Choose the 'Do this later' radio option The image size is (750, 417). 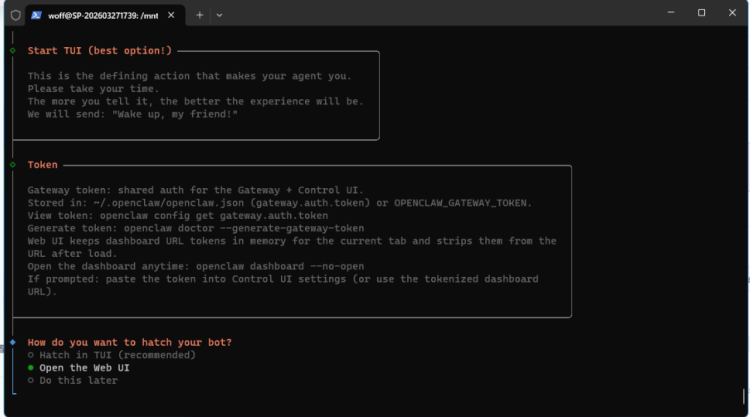(x=73, y=380)
